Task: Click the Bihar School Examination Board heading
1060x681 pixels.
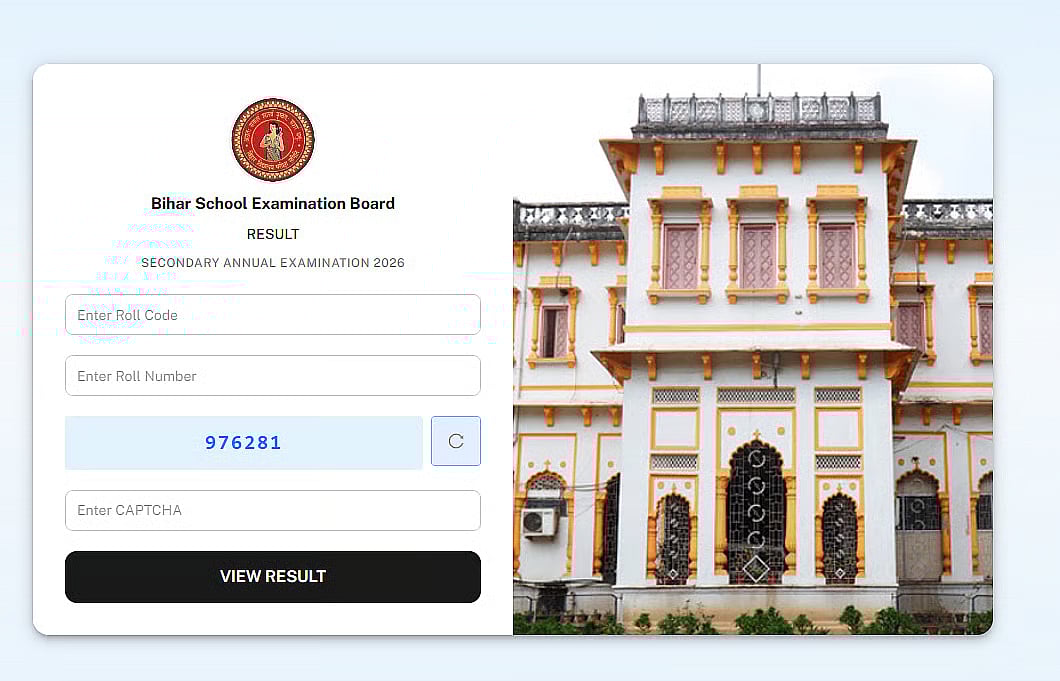Action: tap(273, 204)
